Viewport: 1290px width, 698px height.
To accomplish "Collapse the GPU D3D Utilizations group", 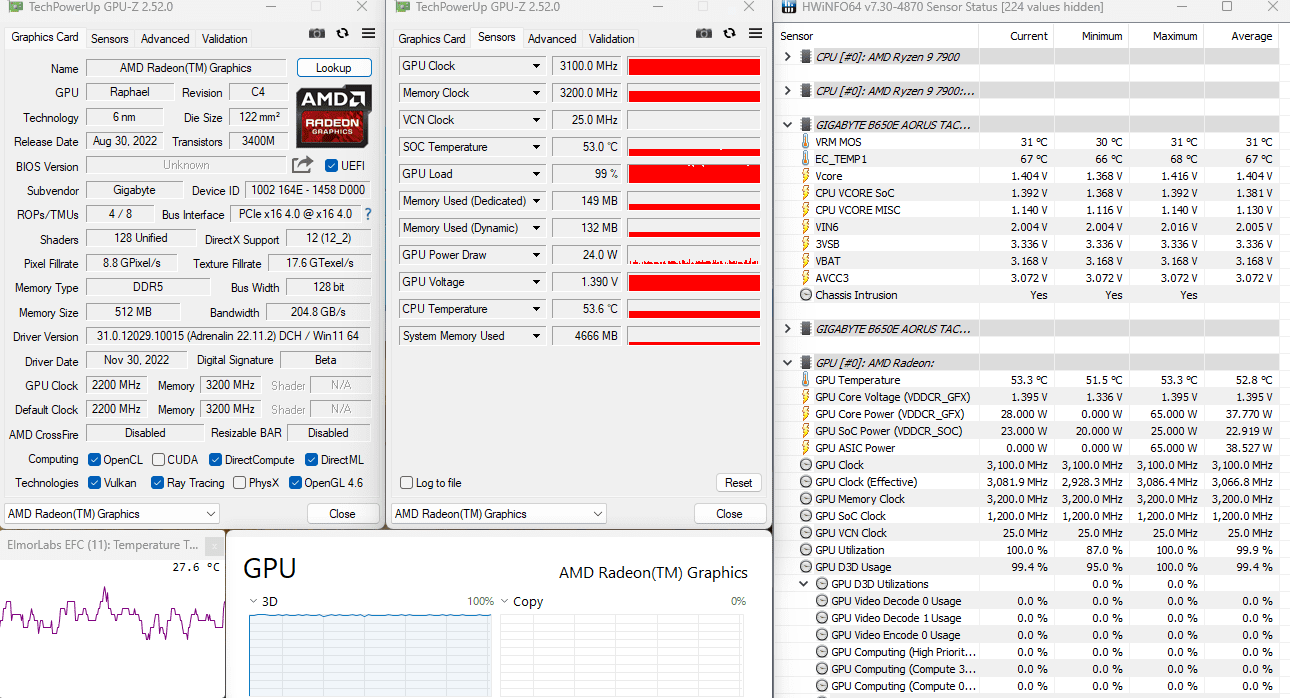I will pyautogui.click(x=804, y=584).
